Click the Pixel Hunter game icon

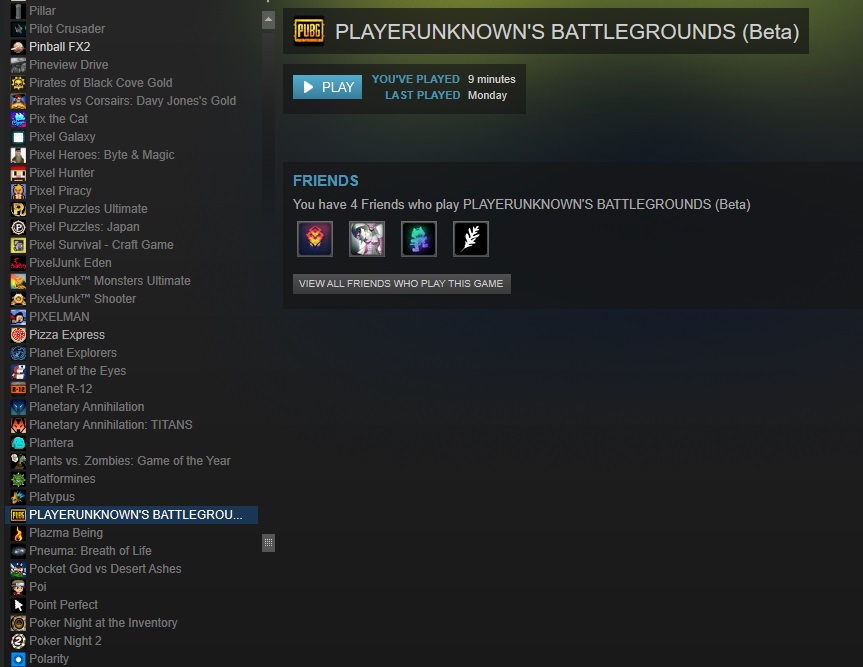tap(18, 173)
